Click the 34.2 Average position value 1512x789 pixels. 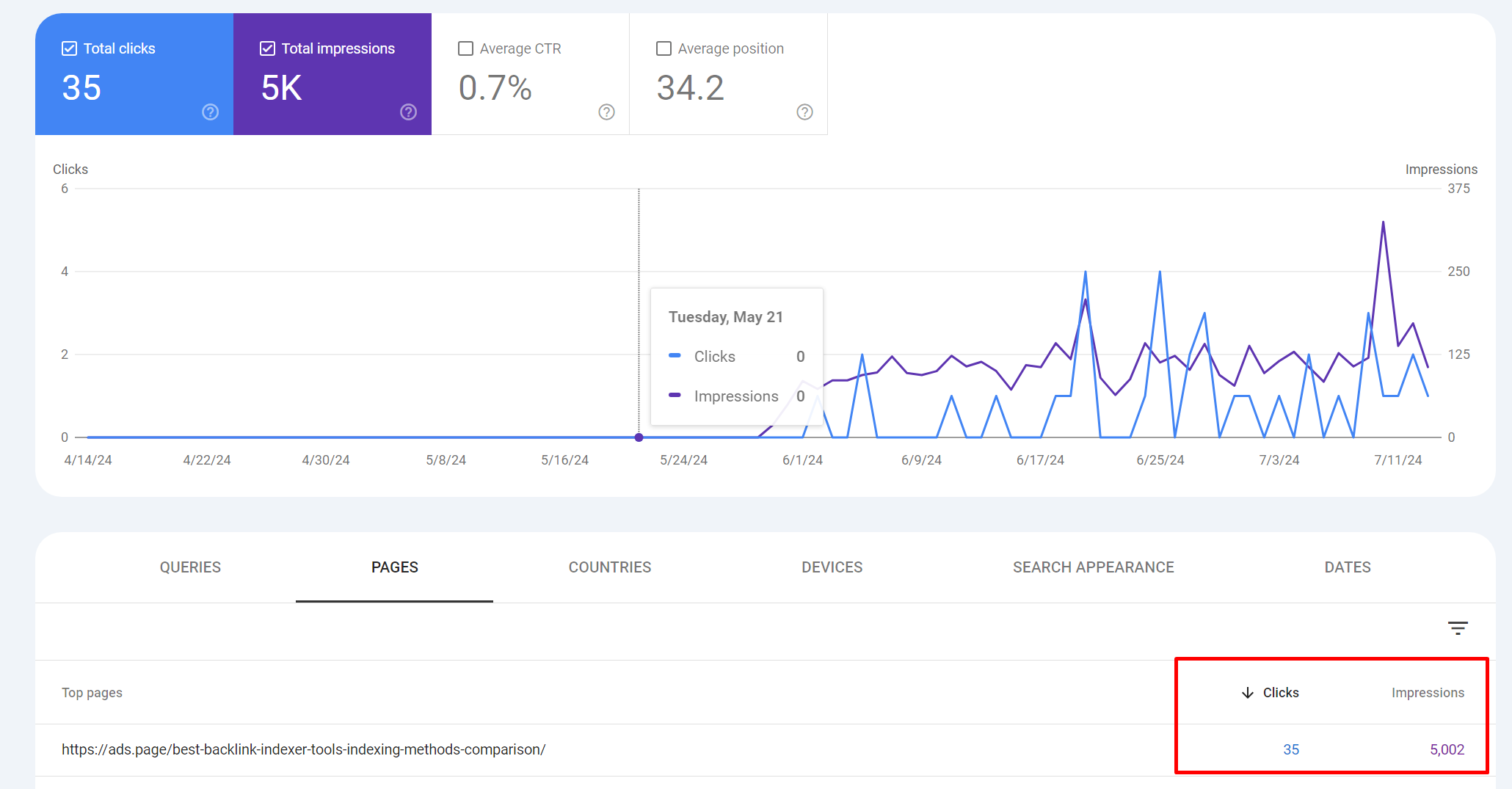690,88
